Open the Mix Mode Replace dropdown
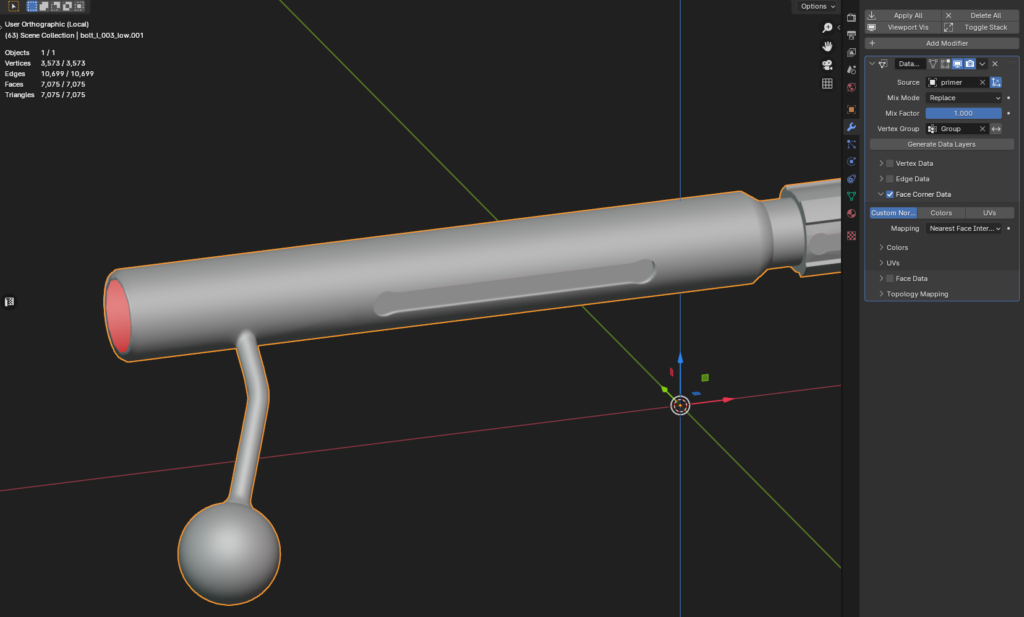Image resolution: width=1024 pixels, height=617 pixels. [963, 98]
